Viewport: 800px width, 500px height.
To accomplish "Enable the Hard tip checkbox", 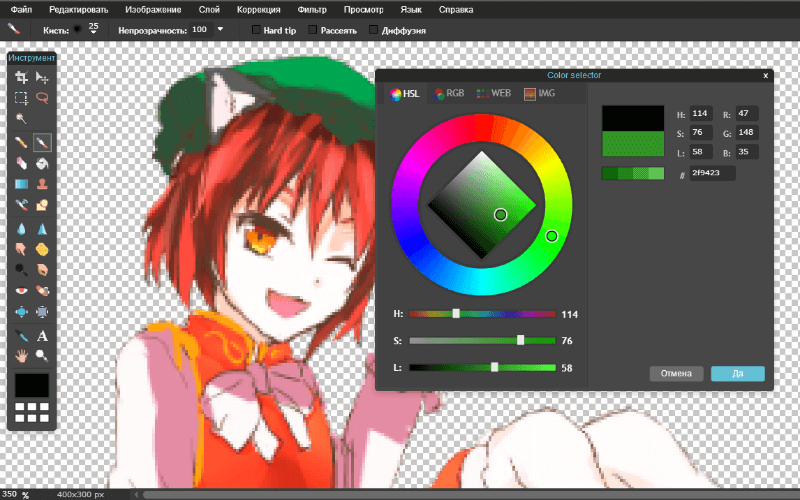I will pyautogui.click(x=256, y=30).
